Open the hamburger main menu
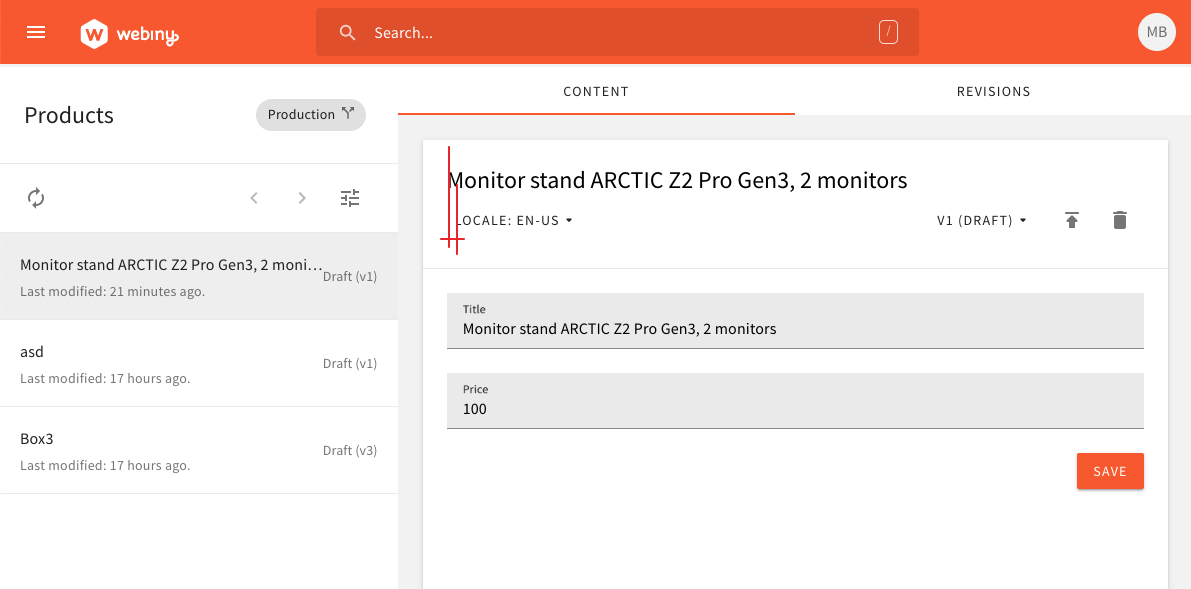1191x589 pixels. [36, 32]
